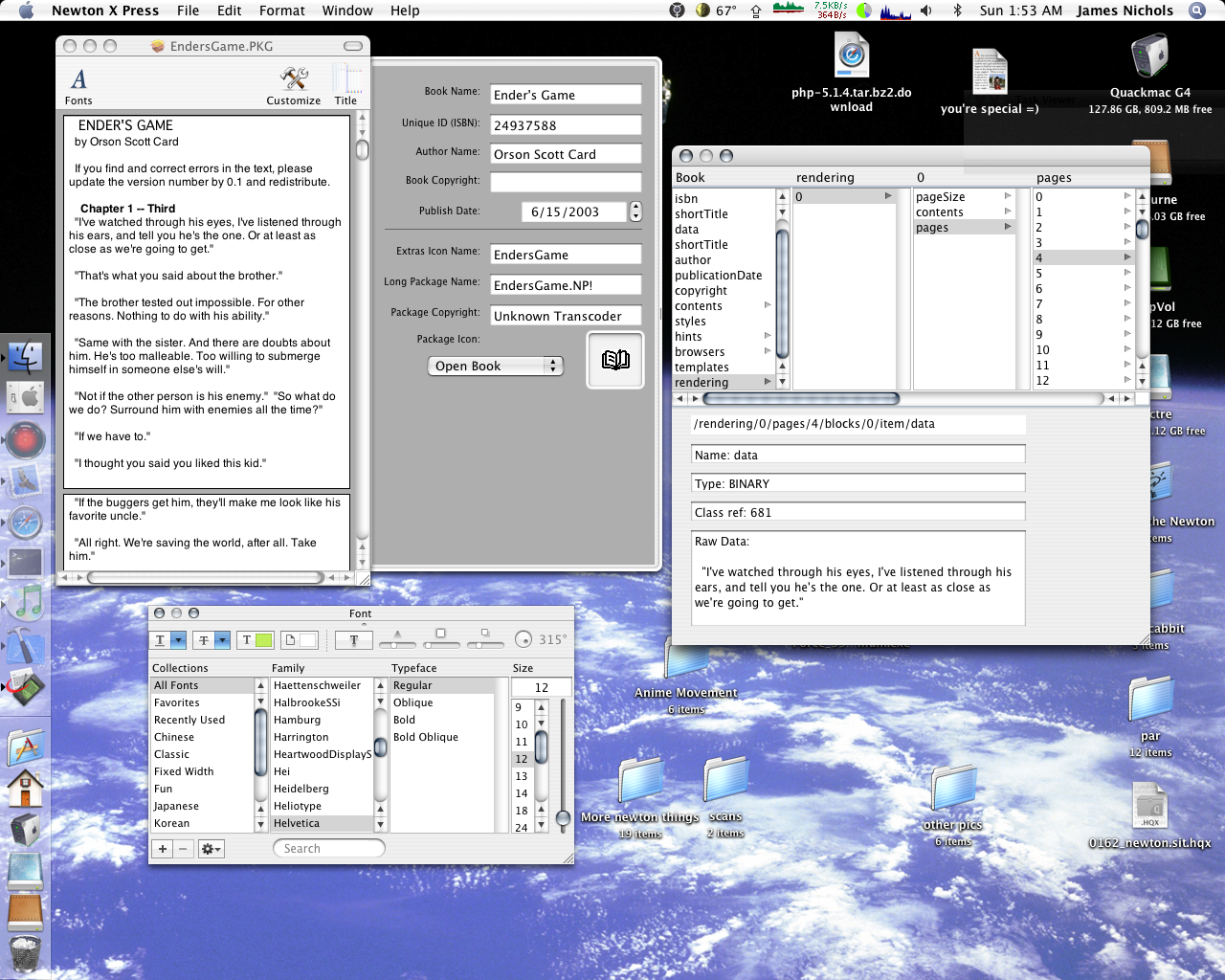Click the Title toolbar icon
The image size is (1225, 980).
pos(345,85)
